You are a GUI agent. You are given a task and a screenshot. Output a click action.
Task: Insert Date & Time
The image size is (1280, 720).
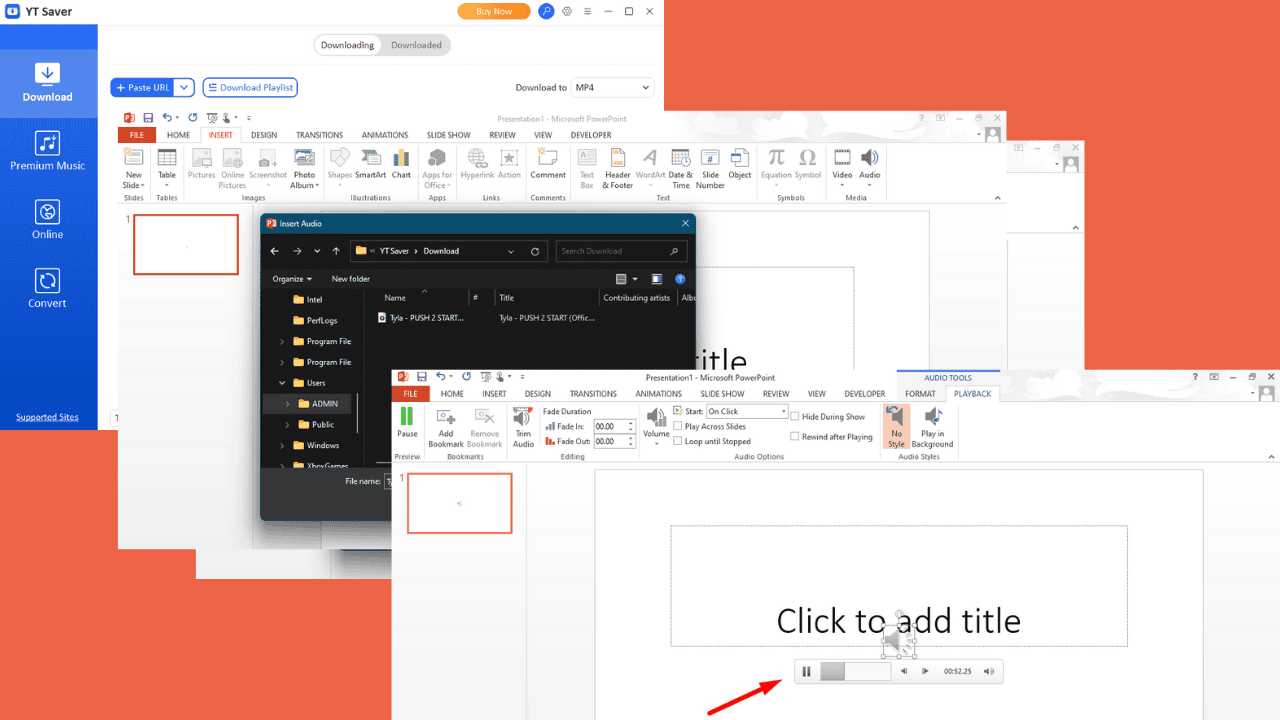pyautogui.click(x=681, y=168)
